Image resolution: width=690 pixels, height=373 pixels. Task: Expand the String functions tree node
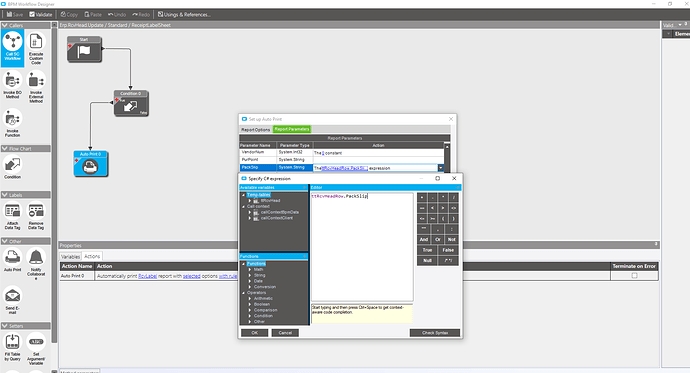coord(250,275)
